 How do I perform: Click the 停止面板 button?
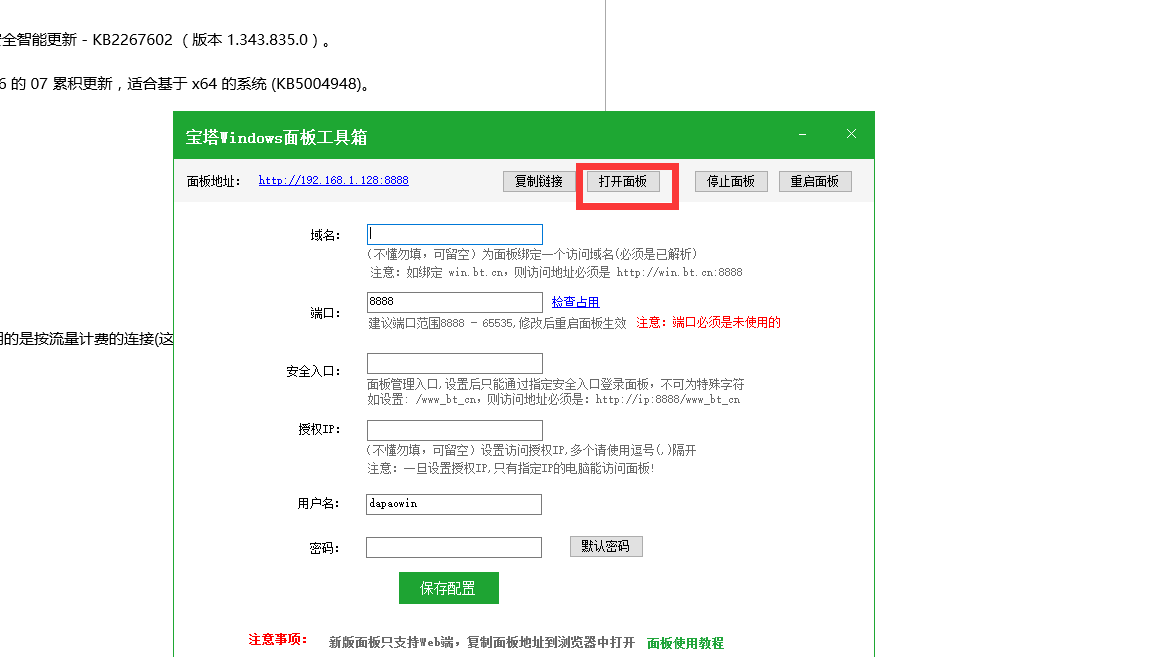[731, 181]
